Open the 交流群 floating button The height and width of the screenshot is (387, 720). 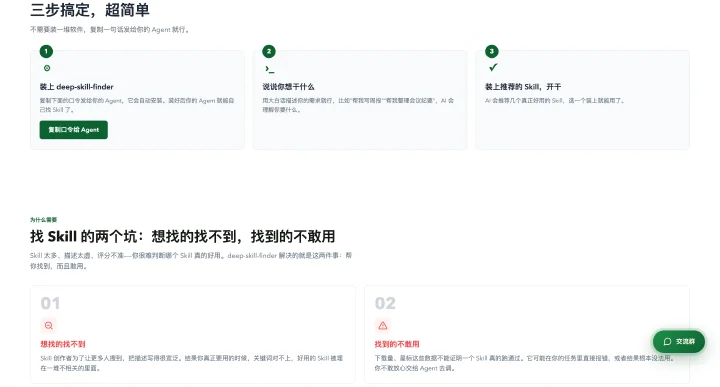679,342
